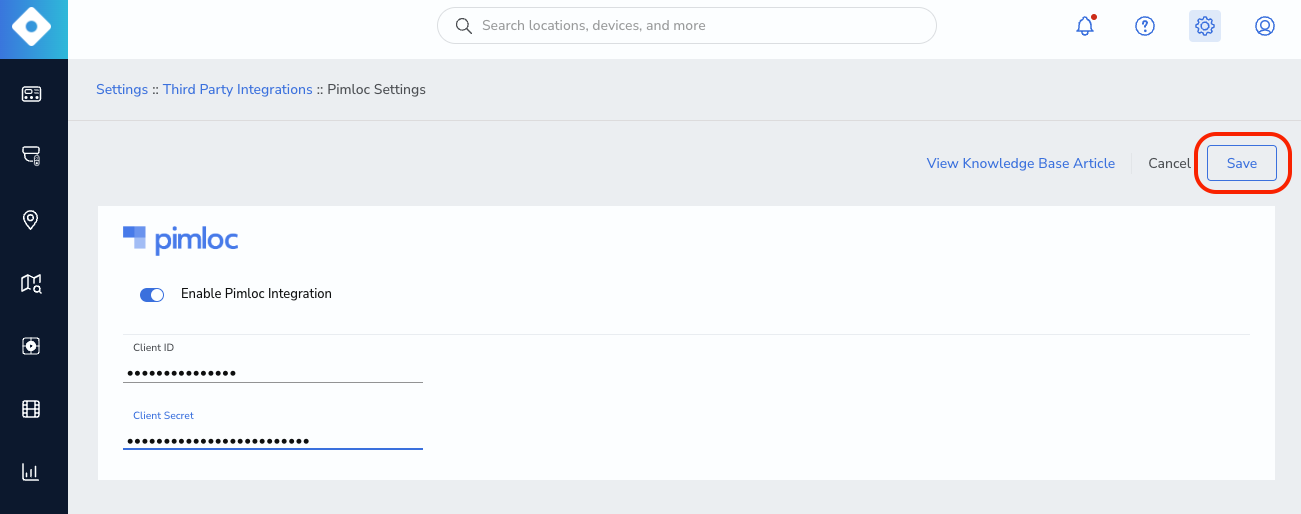The height and width of the screenshot is (514, 1301).
Task: Click the Enable Pimloc Integration label
Action: 256,294
